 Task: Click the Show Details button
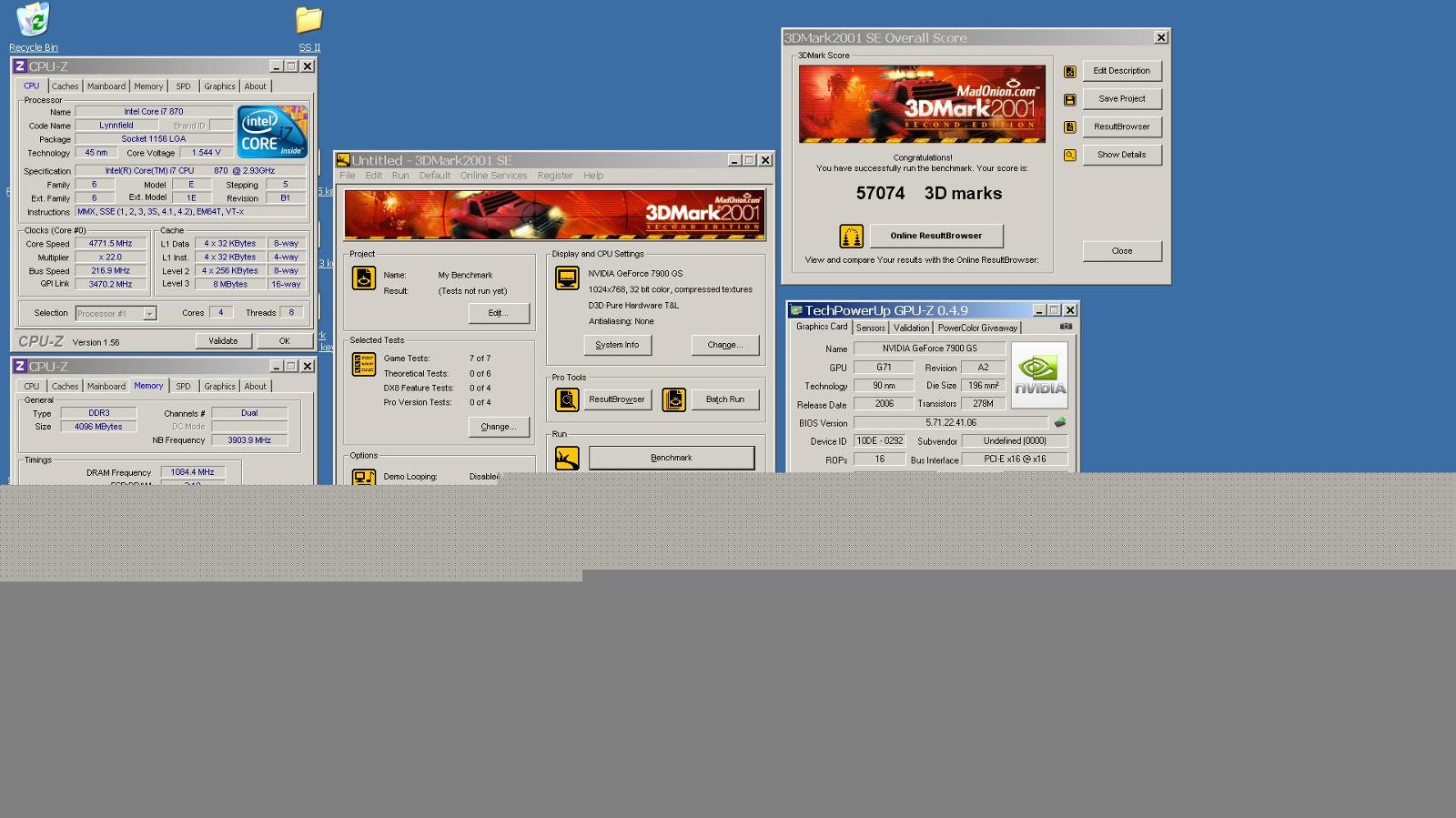pos(1122,155)
